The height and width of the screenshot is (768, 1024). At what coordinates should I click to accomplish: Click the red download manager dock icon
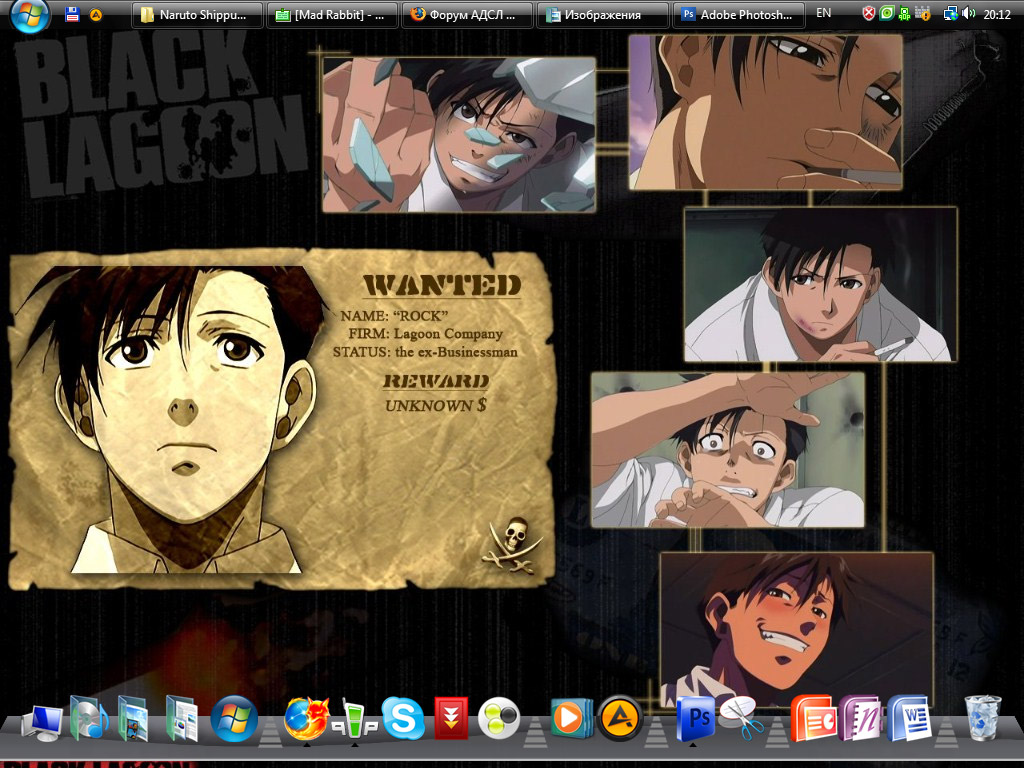tap(451, 718)
